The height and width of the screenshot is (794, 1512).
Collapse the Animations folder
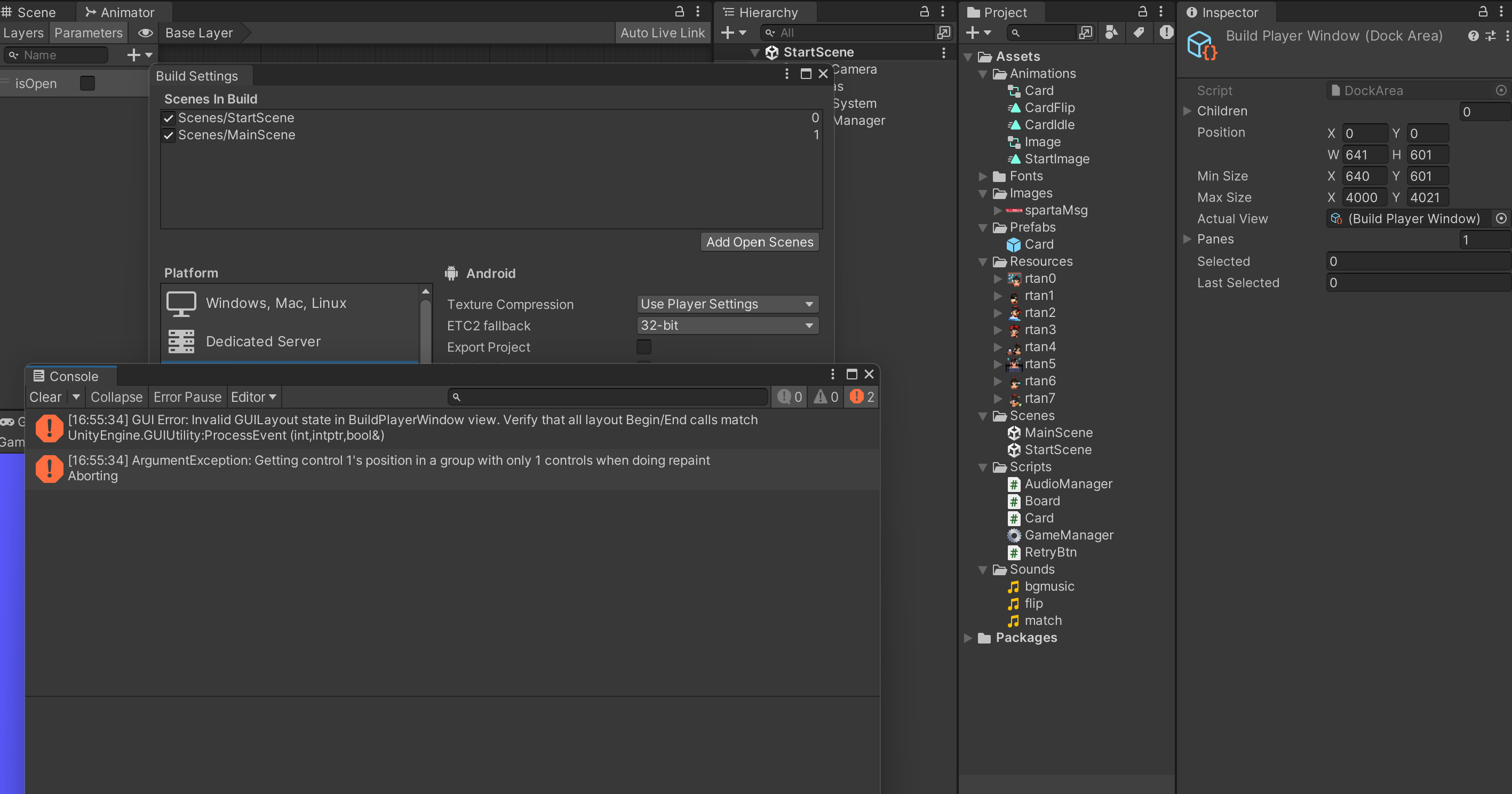[x=983, y=74]
